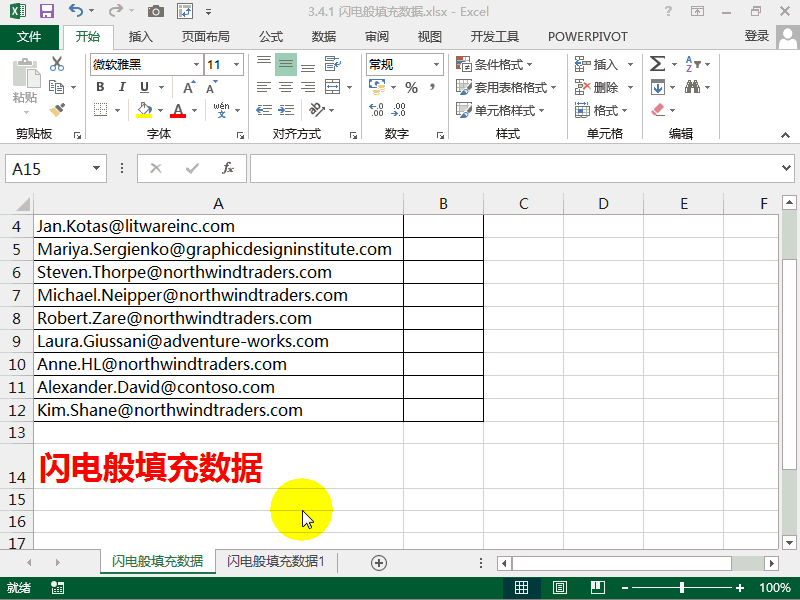Click Decrease Decimal icon

pos(398,110)
